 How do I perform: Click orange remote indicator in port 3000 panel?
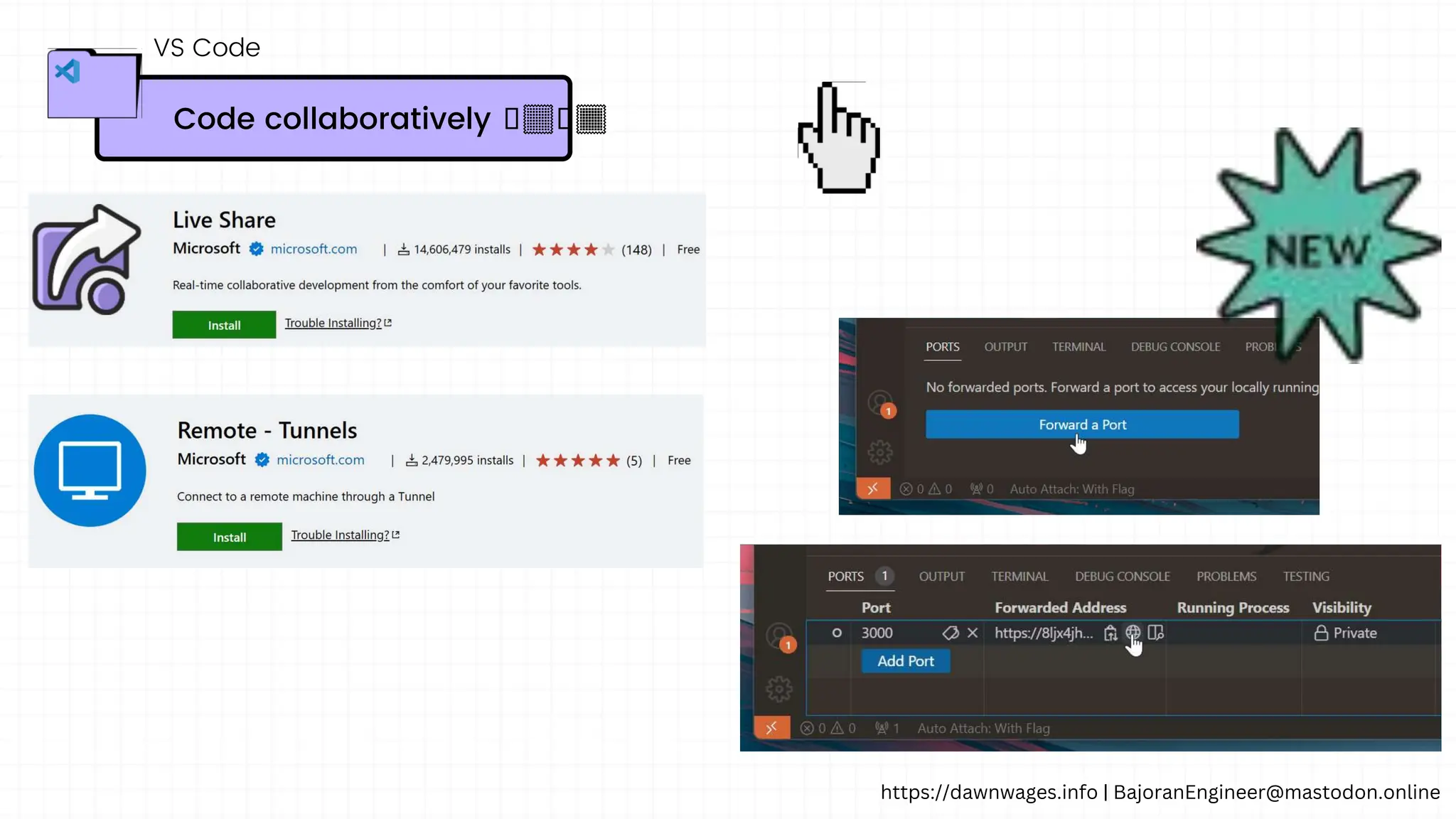[772, 728]
